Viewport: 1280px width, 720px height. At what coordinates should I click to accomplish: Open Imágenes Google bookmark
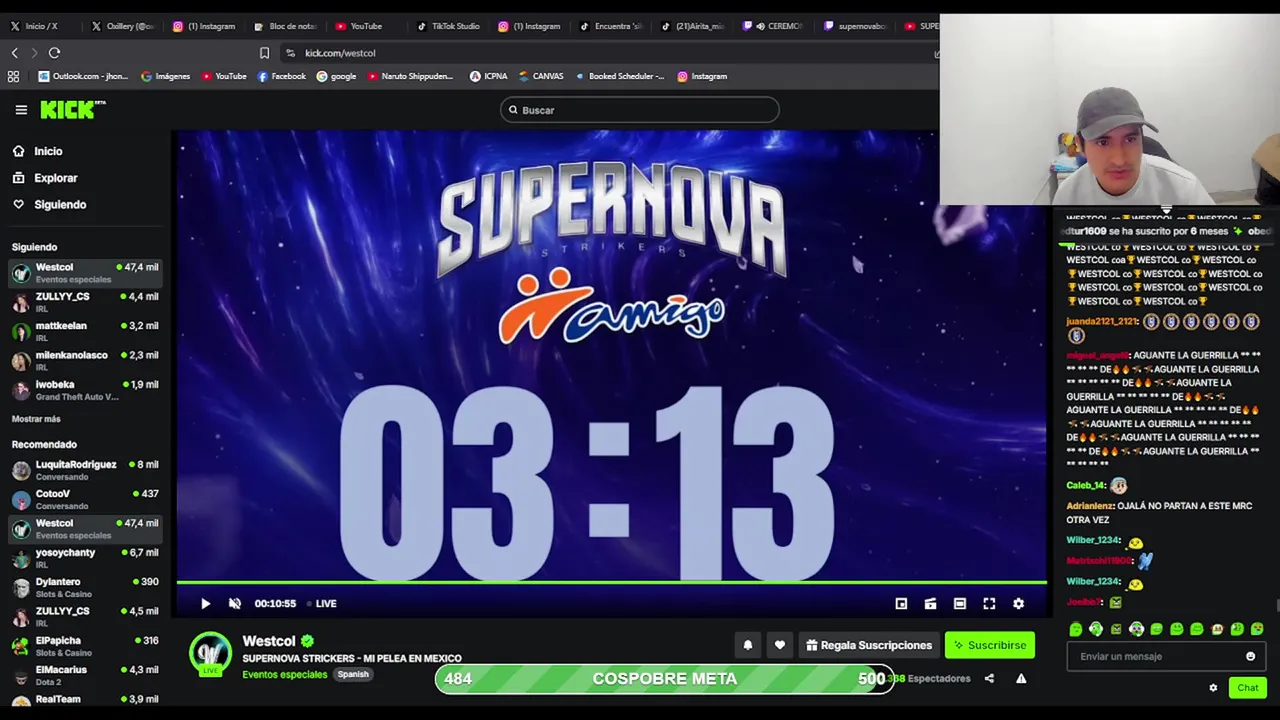click(165, 76)
